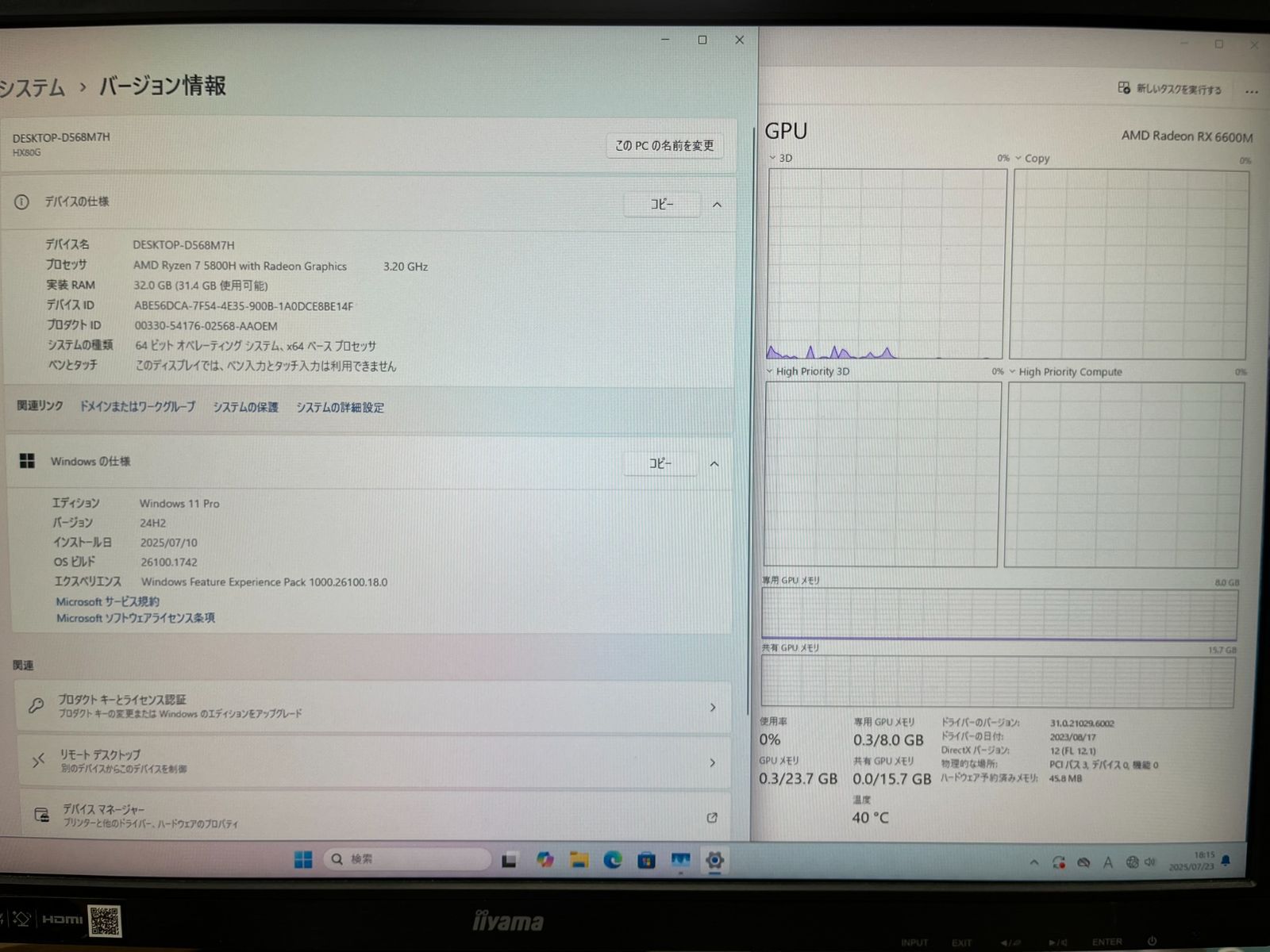Select GPU name 'AMD Radeon RX 6600M'
1270x952 pixels.
[x=1187, y=136]
